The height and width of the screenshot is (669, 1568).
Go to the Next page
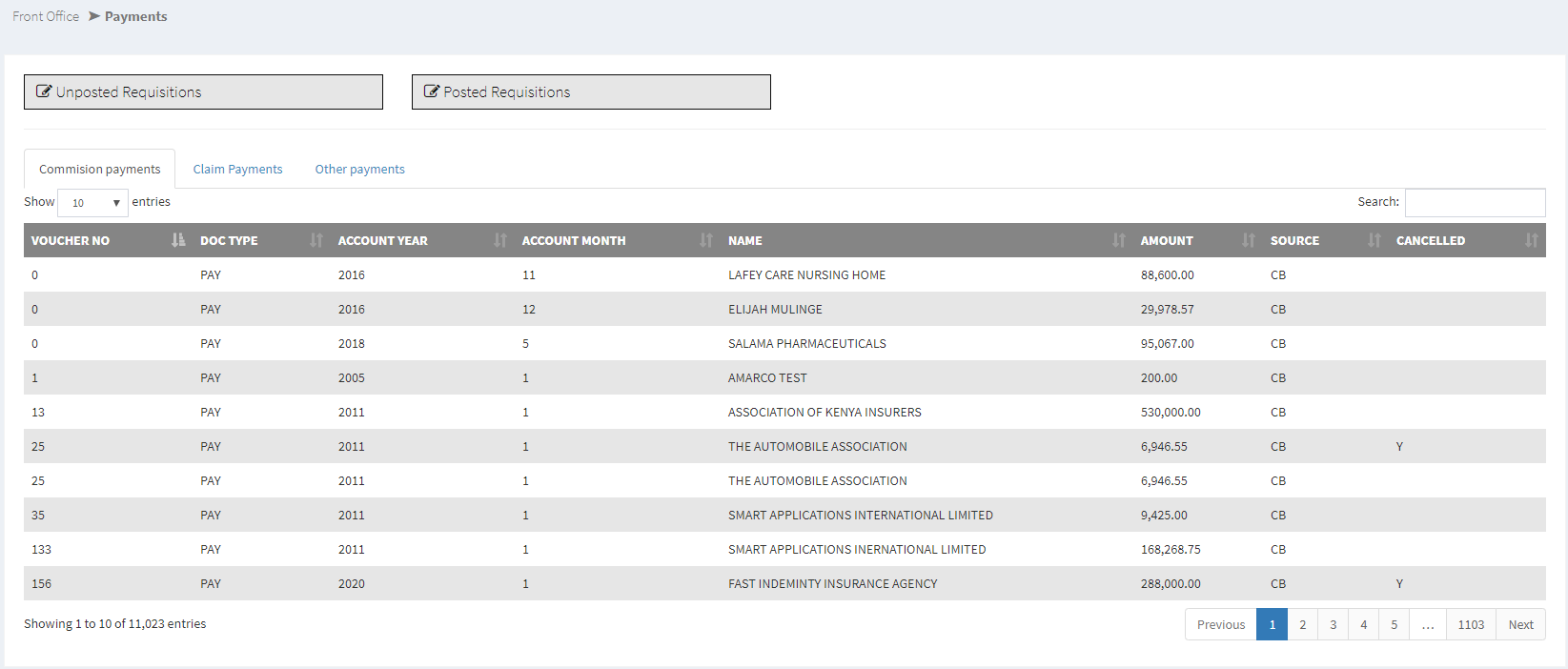[x=1520, y=625]
